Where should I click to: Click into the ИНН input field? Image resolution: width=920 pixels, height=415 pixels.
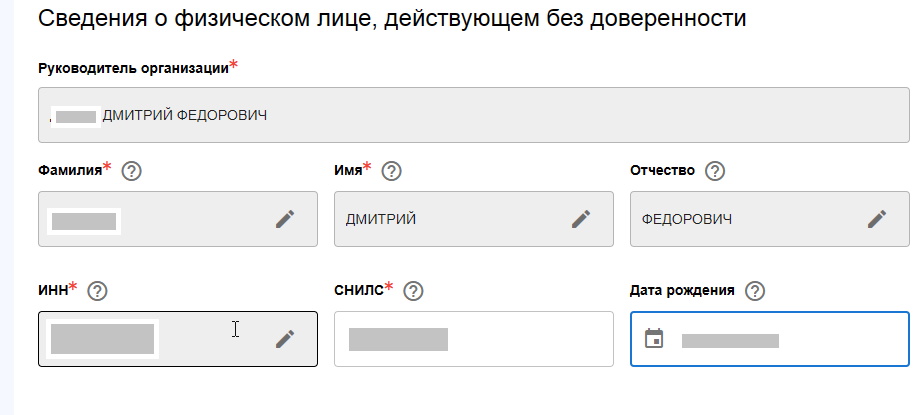point(178,339)
